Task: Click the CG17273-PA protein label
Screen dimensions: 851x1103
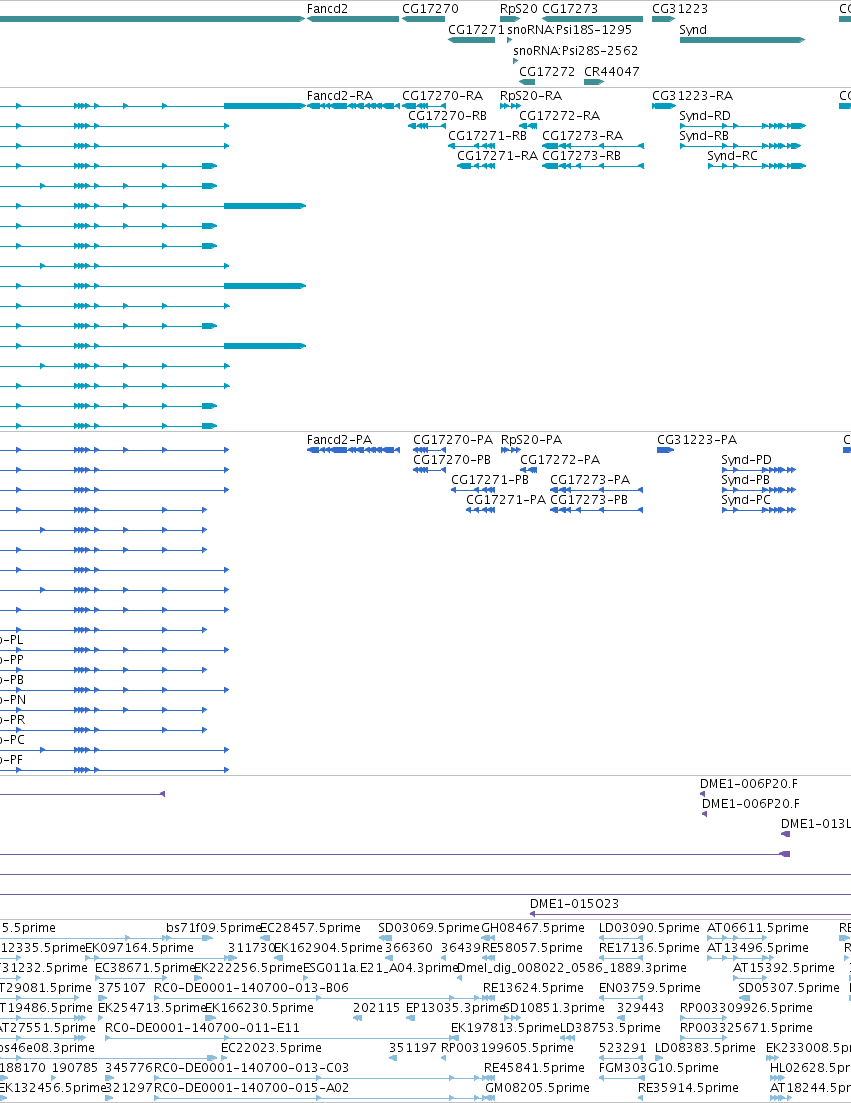Action: [590, 480]
